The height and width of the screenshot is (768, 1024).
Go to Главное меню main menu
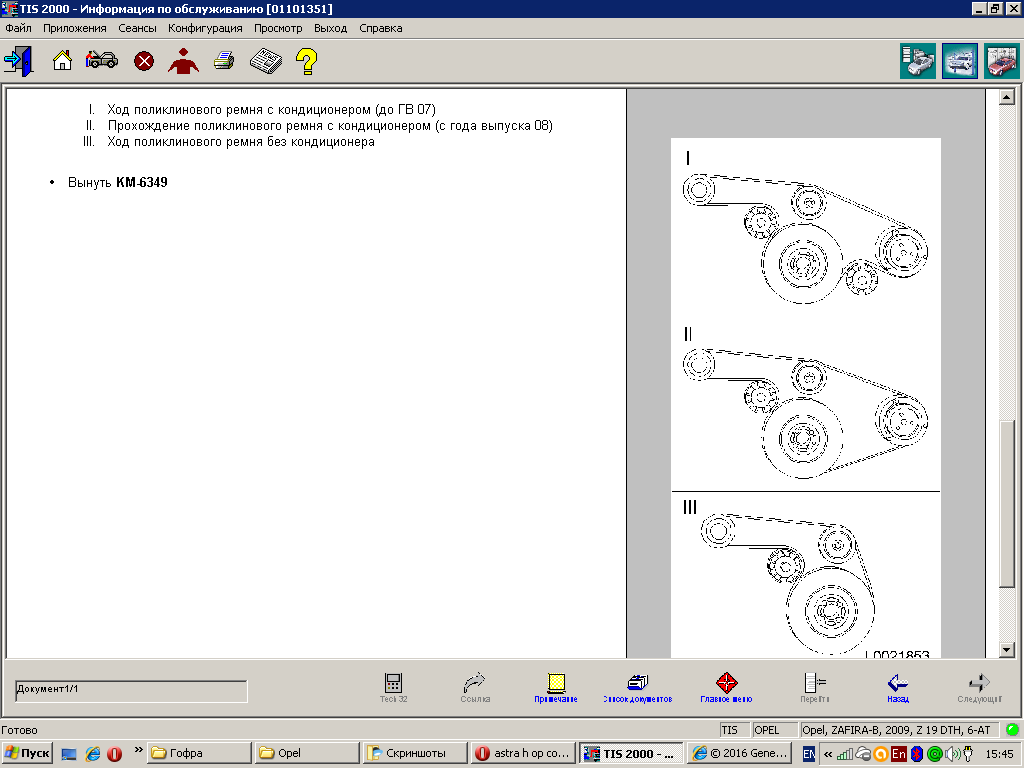[726, 688]
